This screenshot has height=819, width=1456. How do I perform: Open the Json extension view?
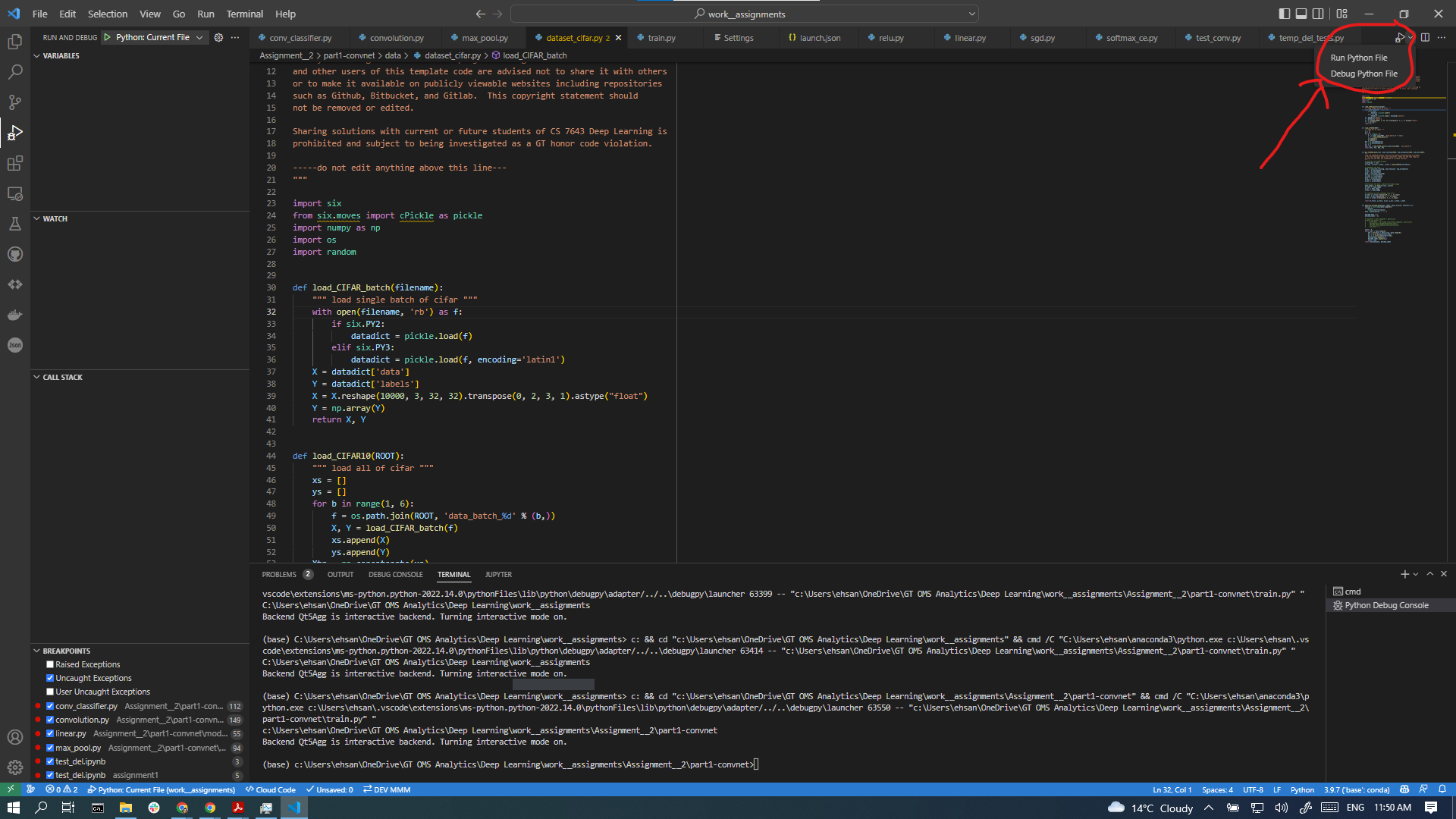tap(15, 345)
